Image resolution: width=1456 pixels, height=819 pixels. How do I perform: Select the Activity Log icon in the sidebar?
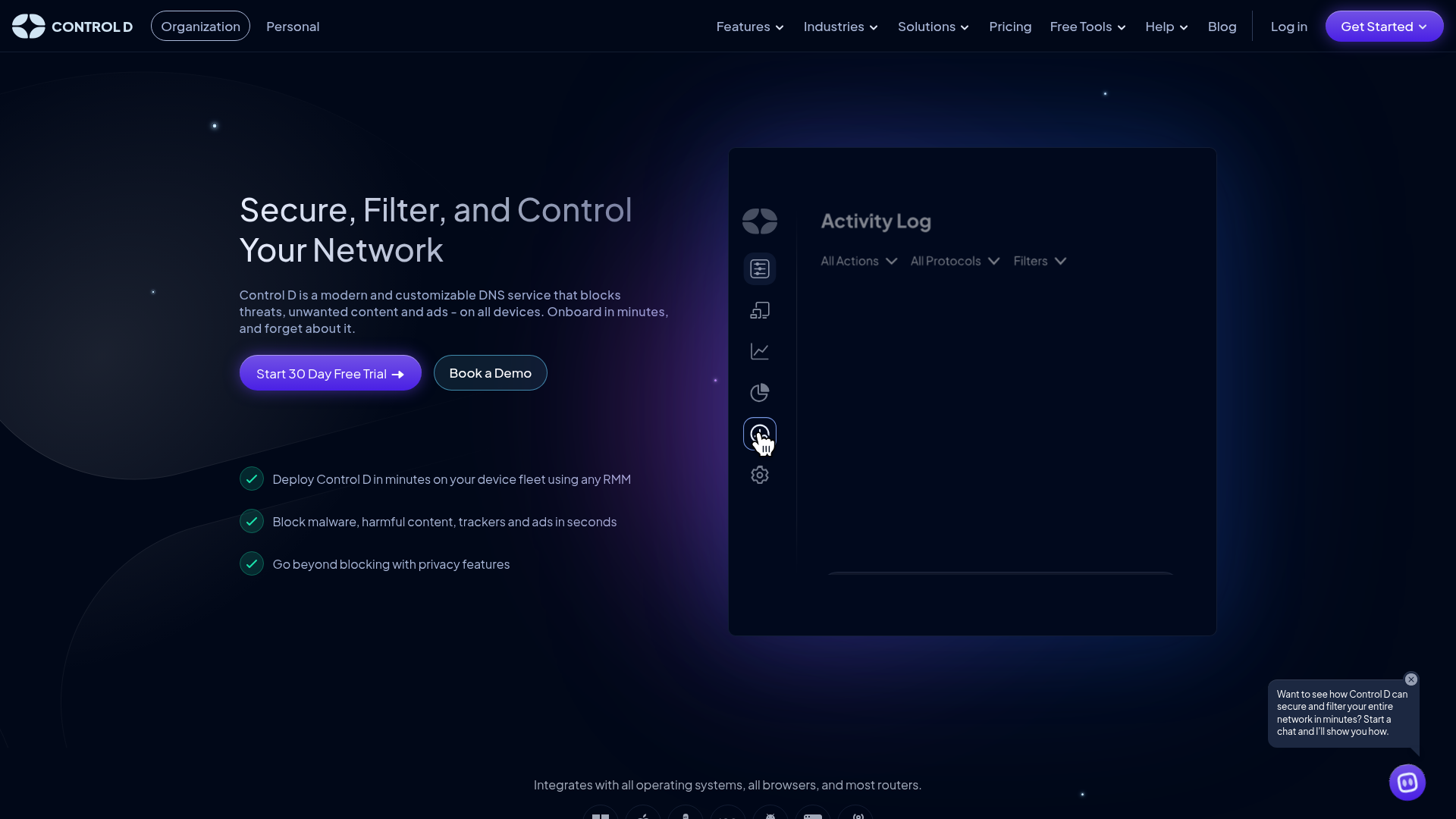[759, 434]
